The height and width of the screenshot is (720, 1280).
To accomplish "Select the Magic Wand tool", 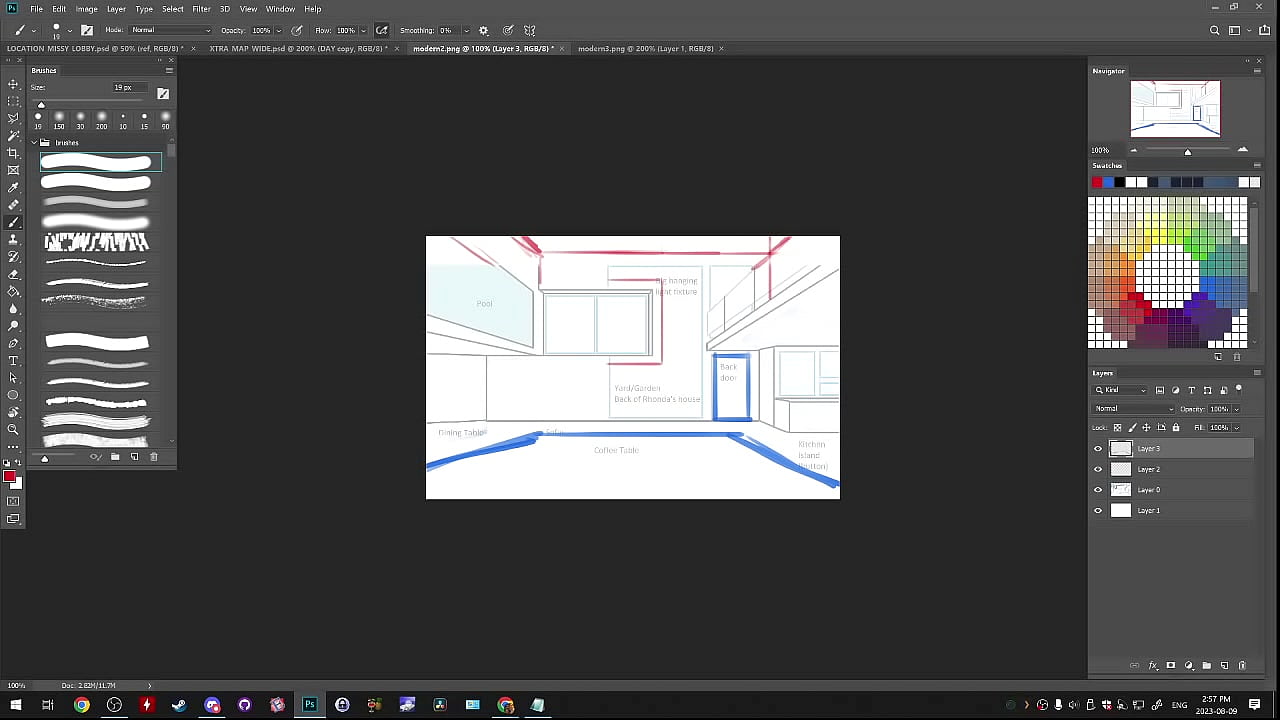I will pyautogui.click(x=13, y=135).
